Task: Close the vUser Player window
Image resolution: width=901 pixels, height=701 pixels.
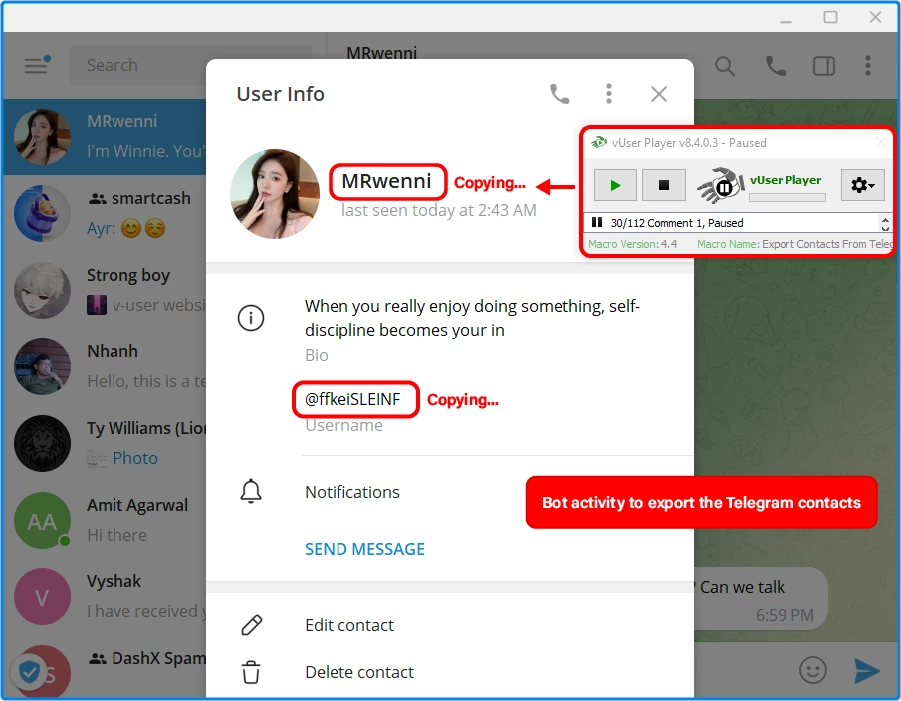Action: (880, 142)
